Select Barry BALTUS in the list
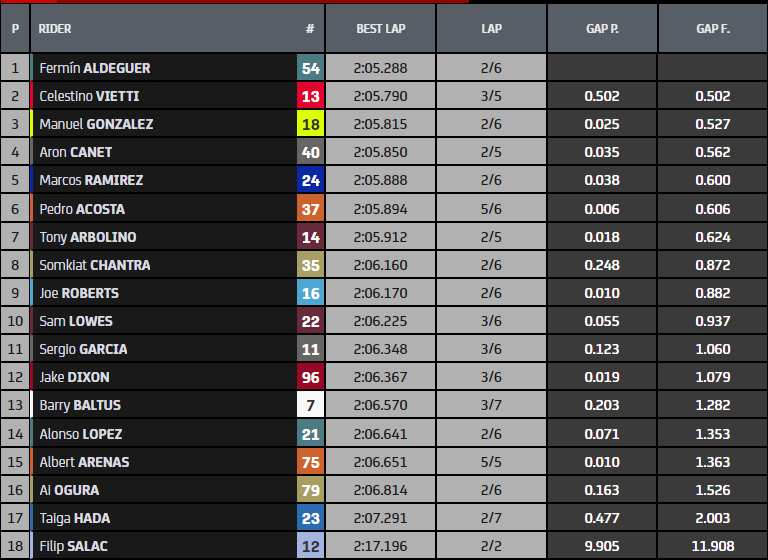 [80, 406]
